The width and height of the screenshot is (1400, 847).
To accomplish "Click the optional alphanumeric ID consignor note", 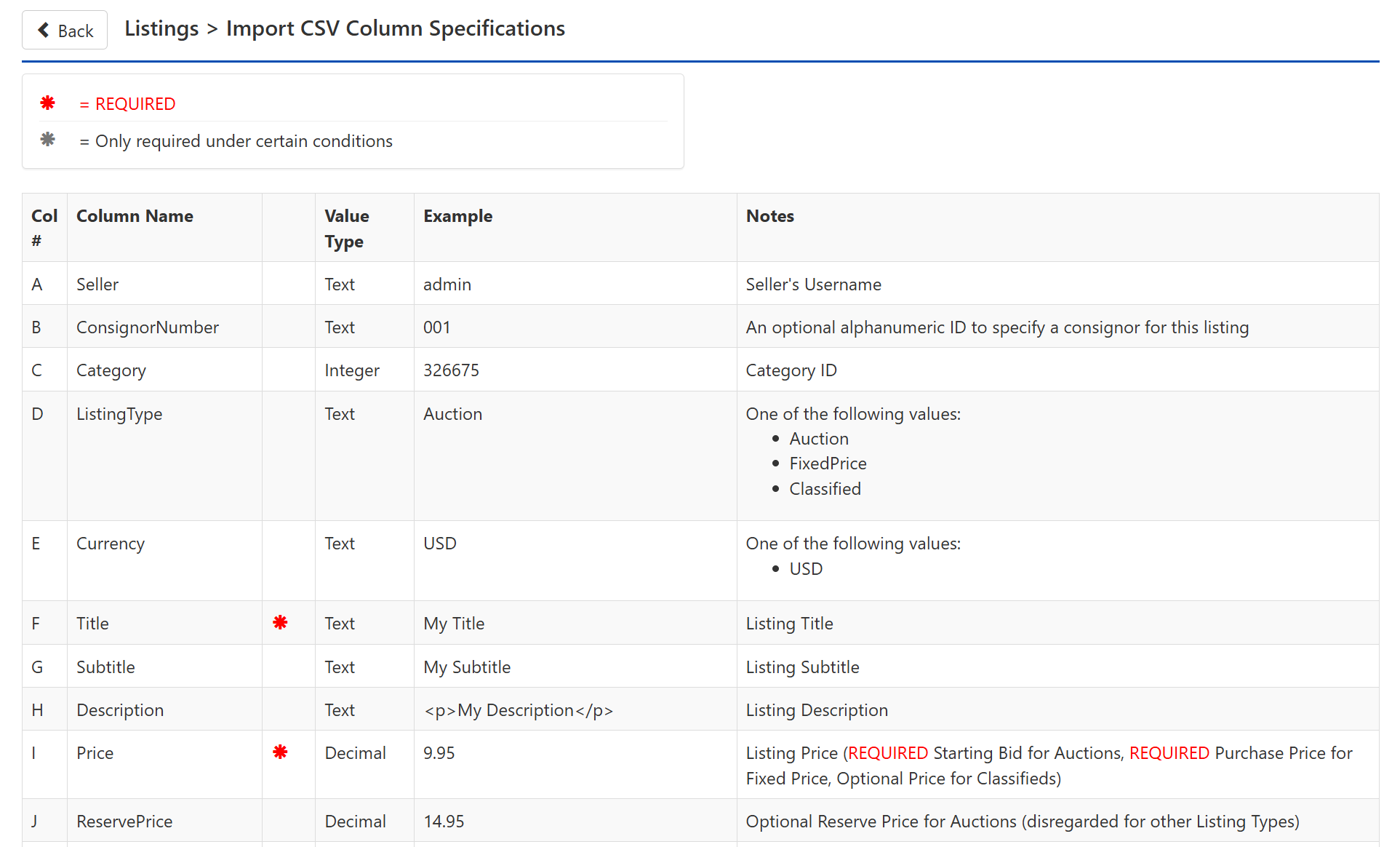I will coord(997,327).
